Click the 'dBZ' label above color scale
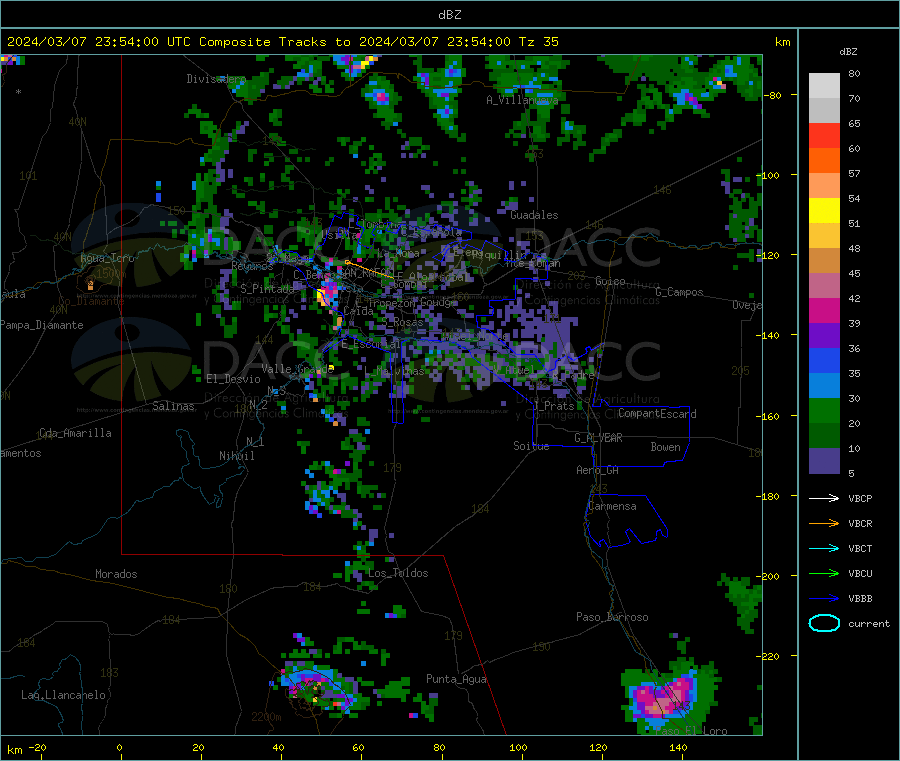Screen dimensions: 900x761 [848, 52]
